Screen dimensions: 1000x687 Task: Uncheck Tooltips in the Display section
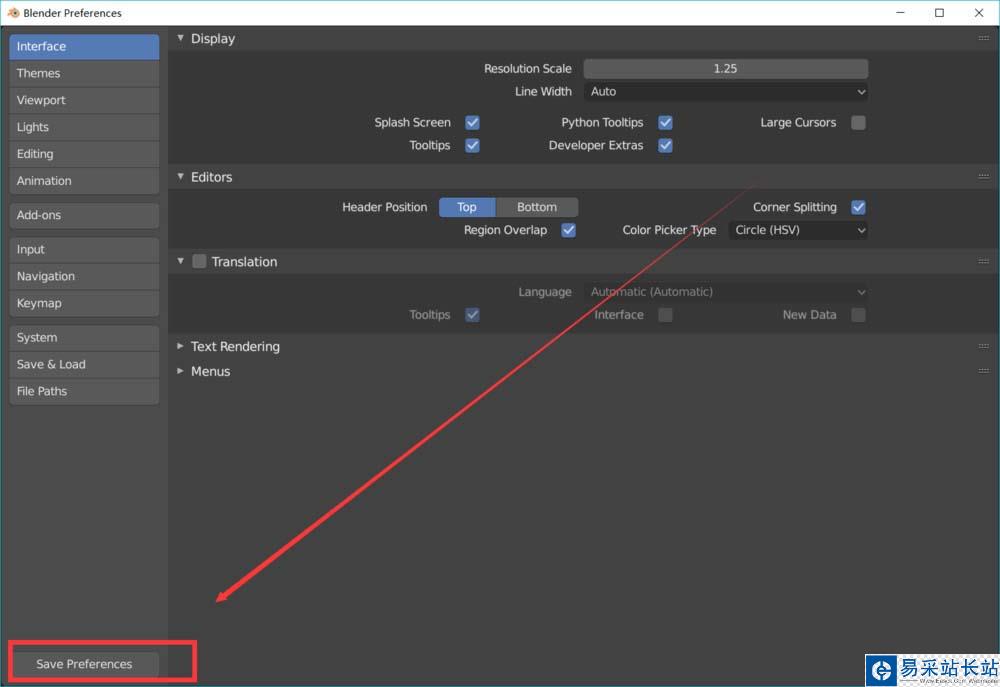pyautogui.click(x=472, y=145)
